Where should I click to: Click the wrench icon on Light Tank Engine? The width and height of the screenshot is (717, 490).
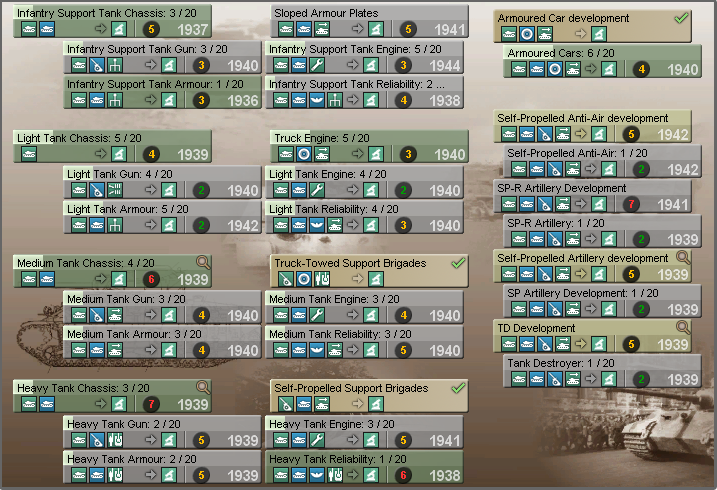(316, 190)
